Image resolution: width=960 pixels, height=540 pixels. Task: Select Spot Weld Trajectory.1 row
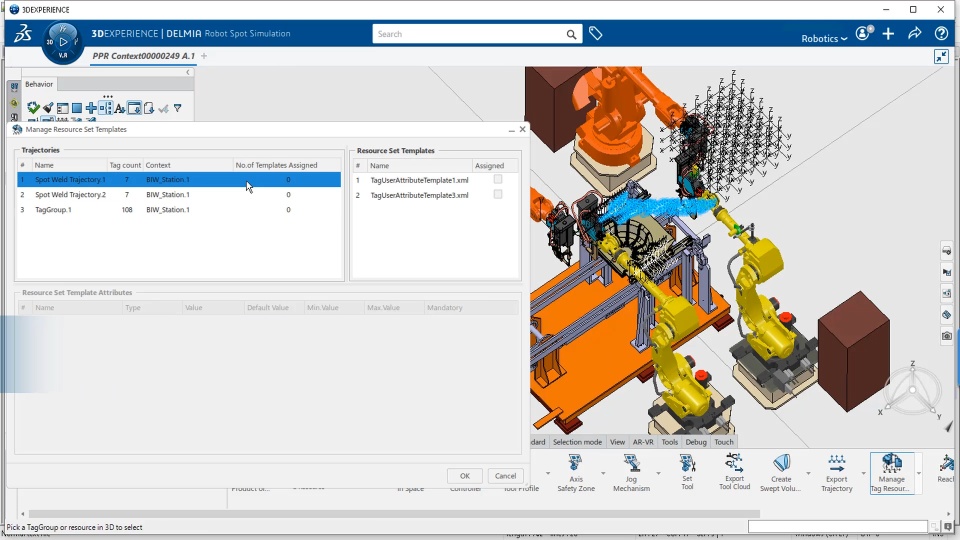pyautogui.click(x=179, y=179)
